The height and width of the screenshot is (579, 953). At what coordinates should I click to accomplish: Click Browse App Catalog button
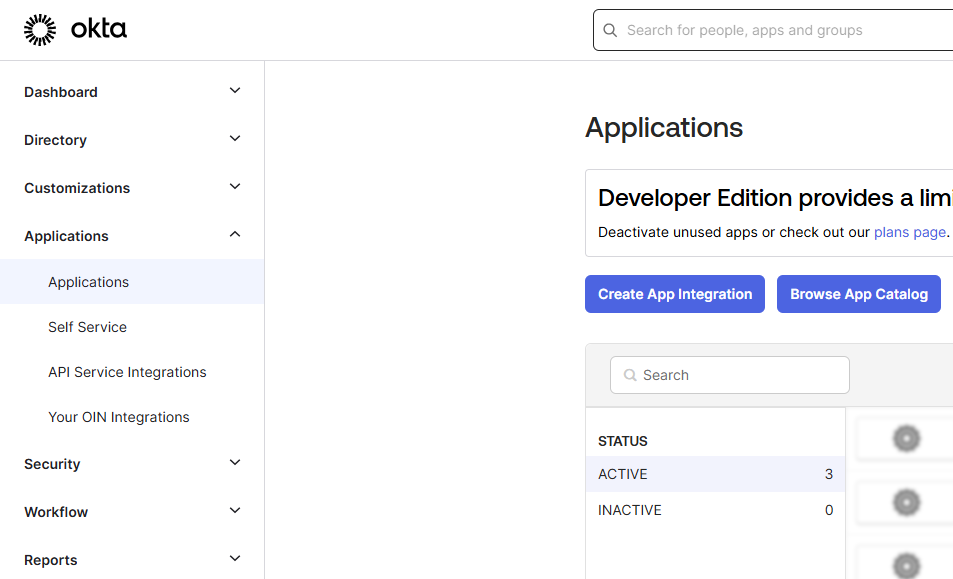pos(859,294)
